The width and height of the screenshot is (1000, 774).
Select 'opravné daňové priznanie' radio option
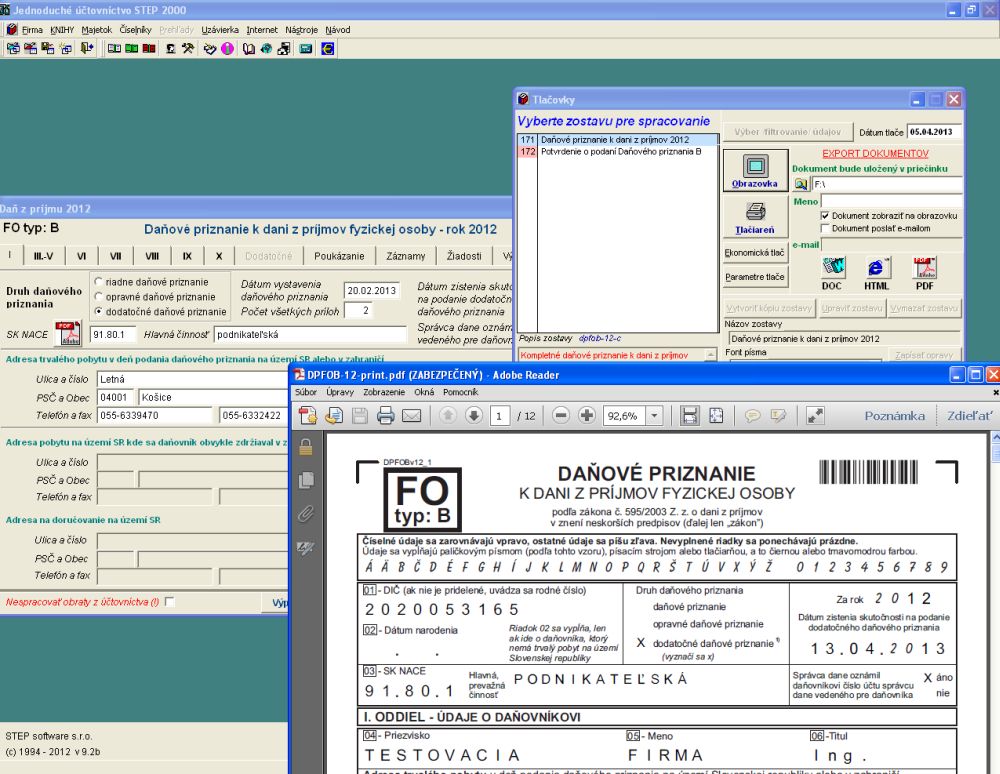[x=99, y=296]
